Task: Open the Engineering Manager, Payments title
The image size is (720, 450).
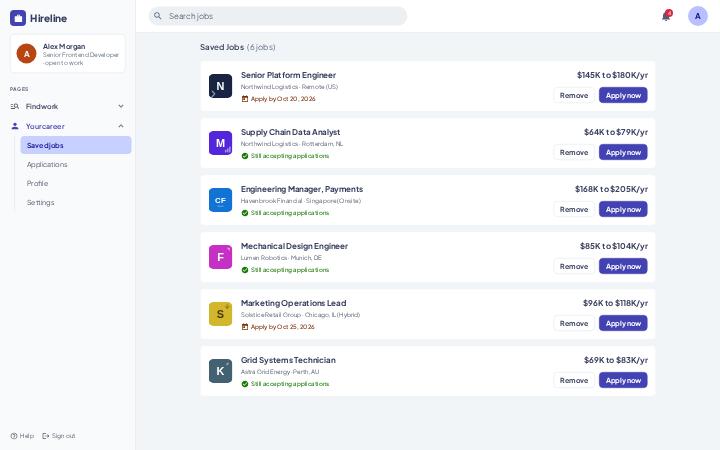Action: point(302,189)
